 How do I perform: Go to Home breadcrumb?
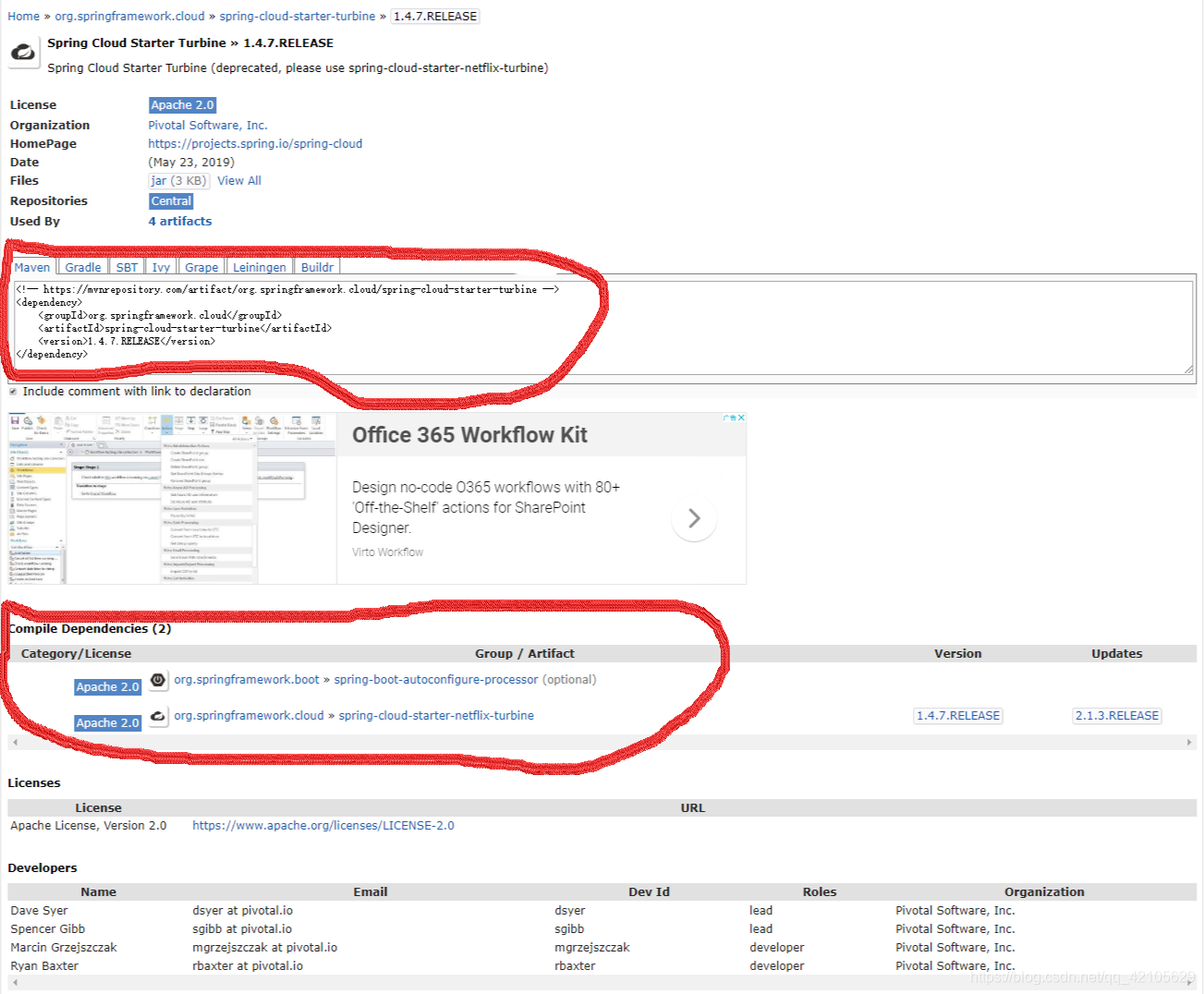23,16
